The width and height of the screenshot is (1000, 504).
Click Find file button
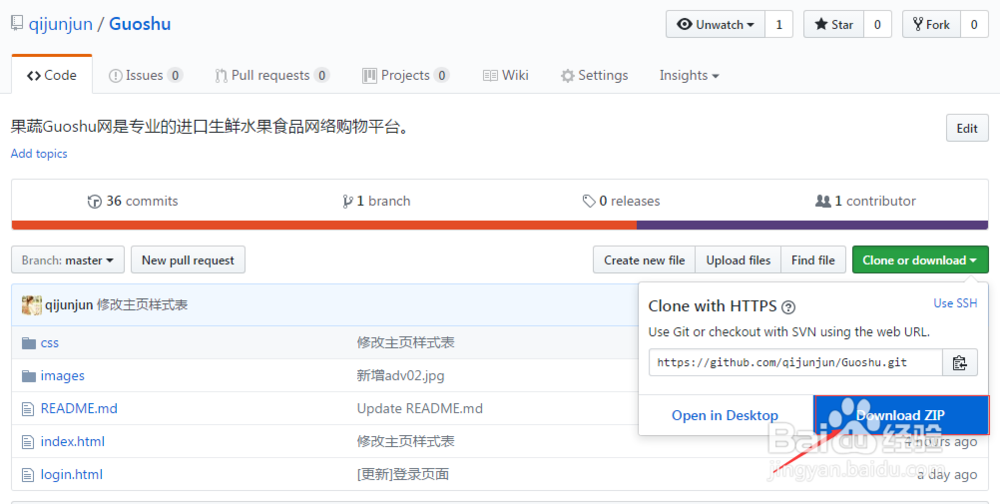(x=813, y=260)
